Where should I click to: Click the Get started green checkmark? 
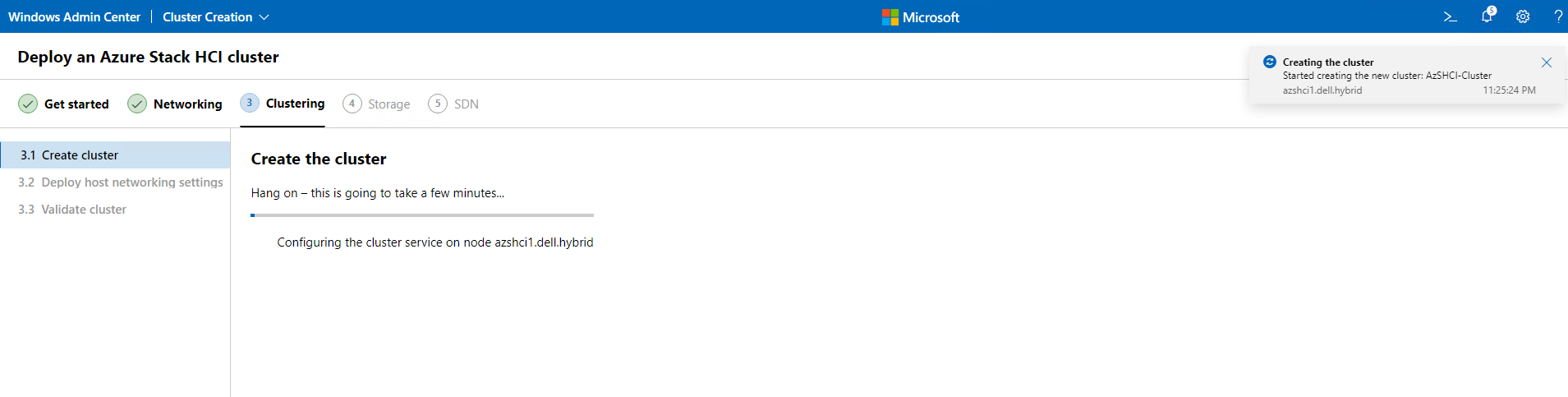[28, 104]
